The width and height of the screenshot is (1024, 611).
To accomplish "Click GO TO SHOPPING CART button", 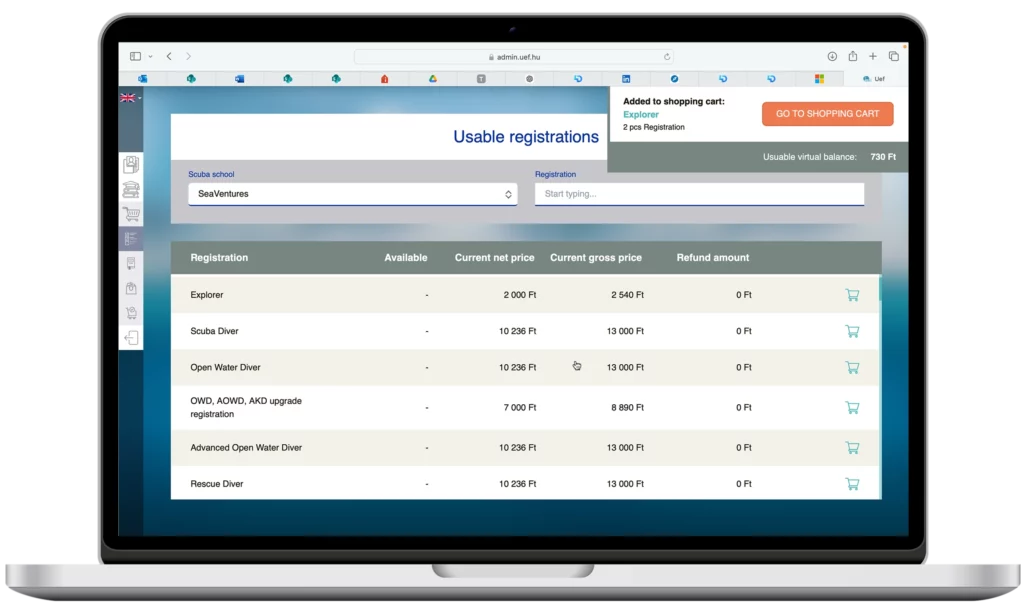I will pos(827,114).
